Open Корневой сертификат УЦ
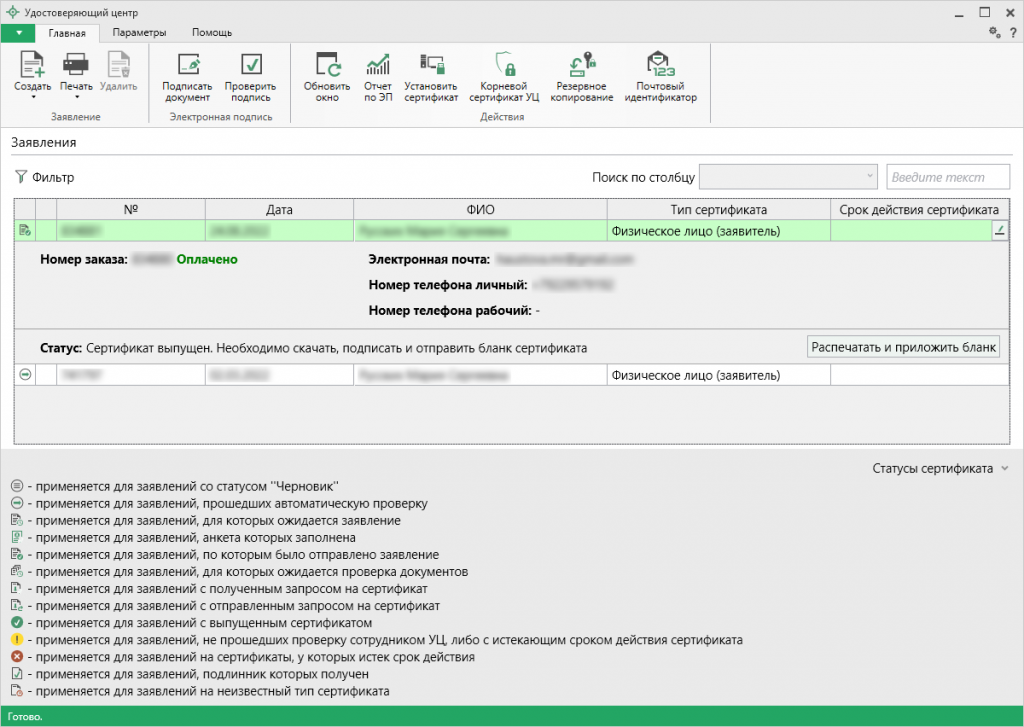The width and height of the screenshot is (1024, 727). (x=506, y=77)
